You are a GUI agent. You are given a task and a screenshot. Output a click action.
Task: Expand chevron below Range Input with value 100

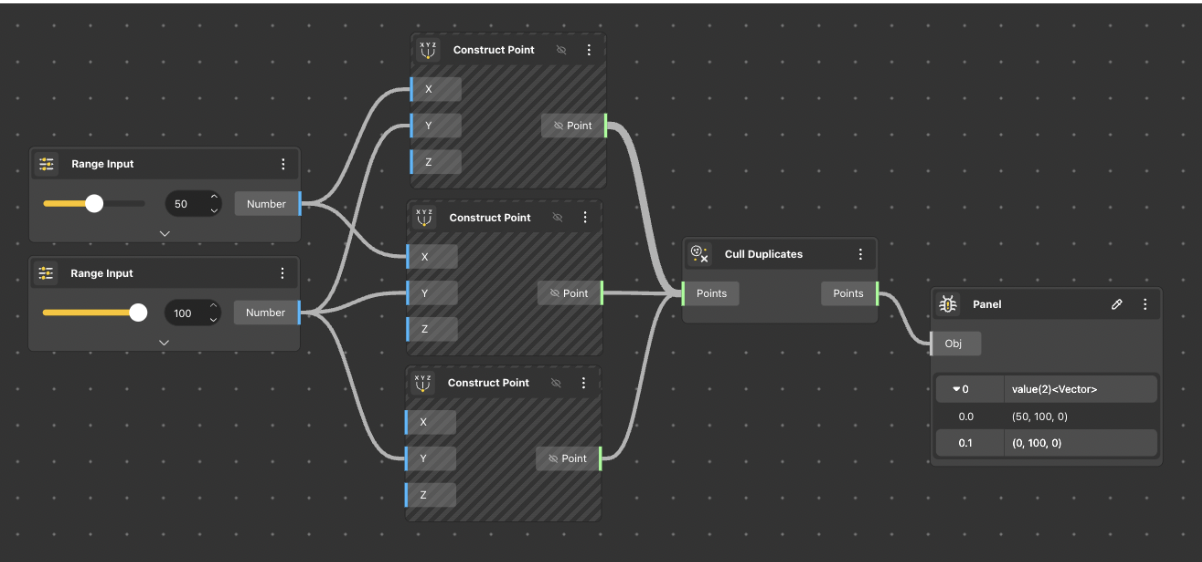(164, 342)
